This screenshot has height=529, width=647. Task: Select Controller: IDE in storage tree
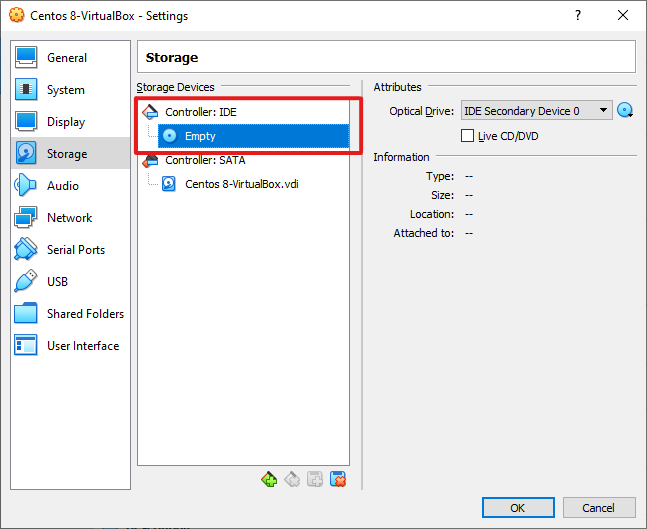[201, 112]
